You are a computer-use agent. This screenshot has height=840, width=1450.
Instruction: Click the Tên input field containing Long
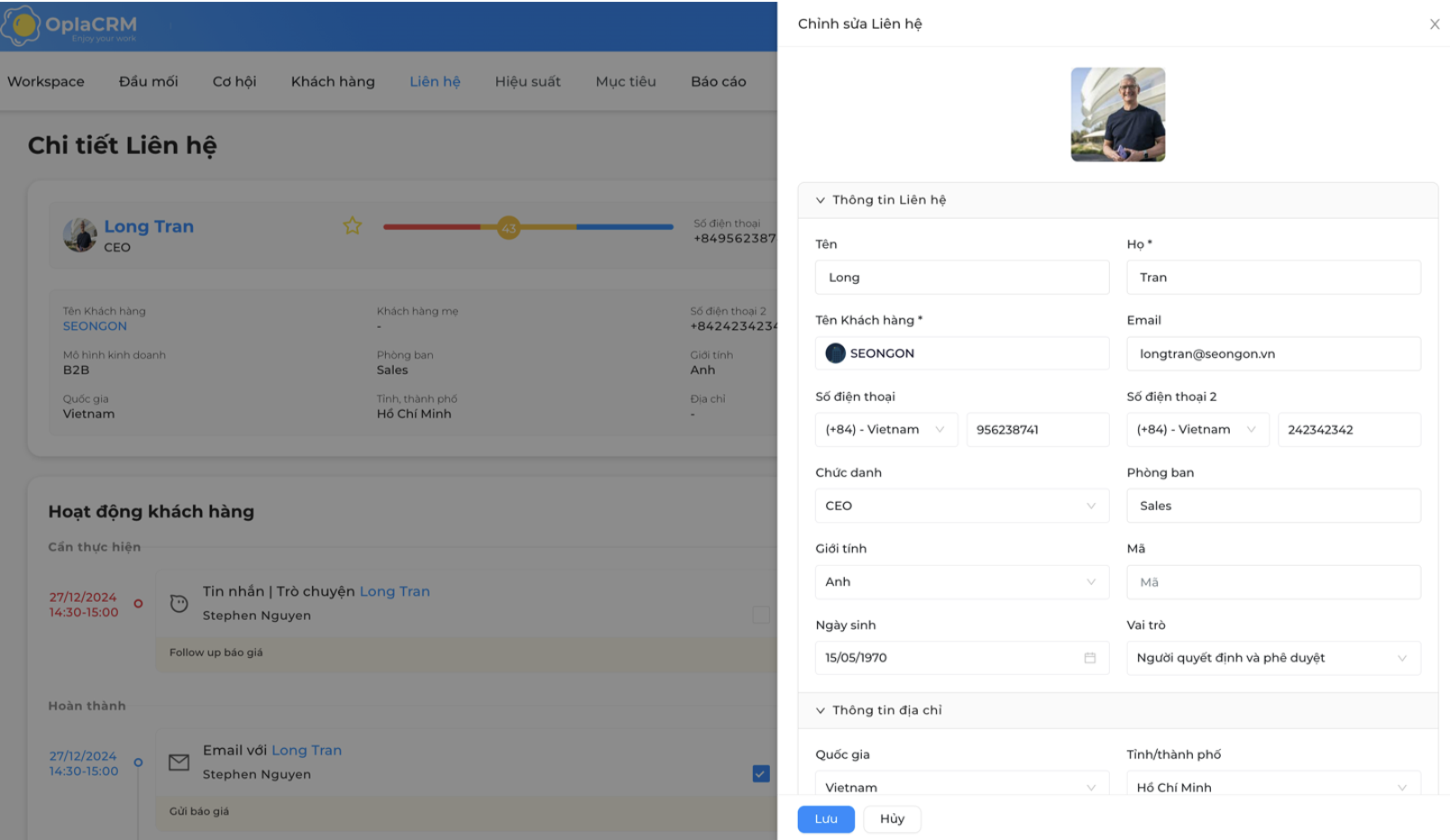point(962,278)
